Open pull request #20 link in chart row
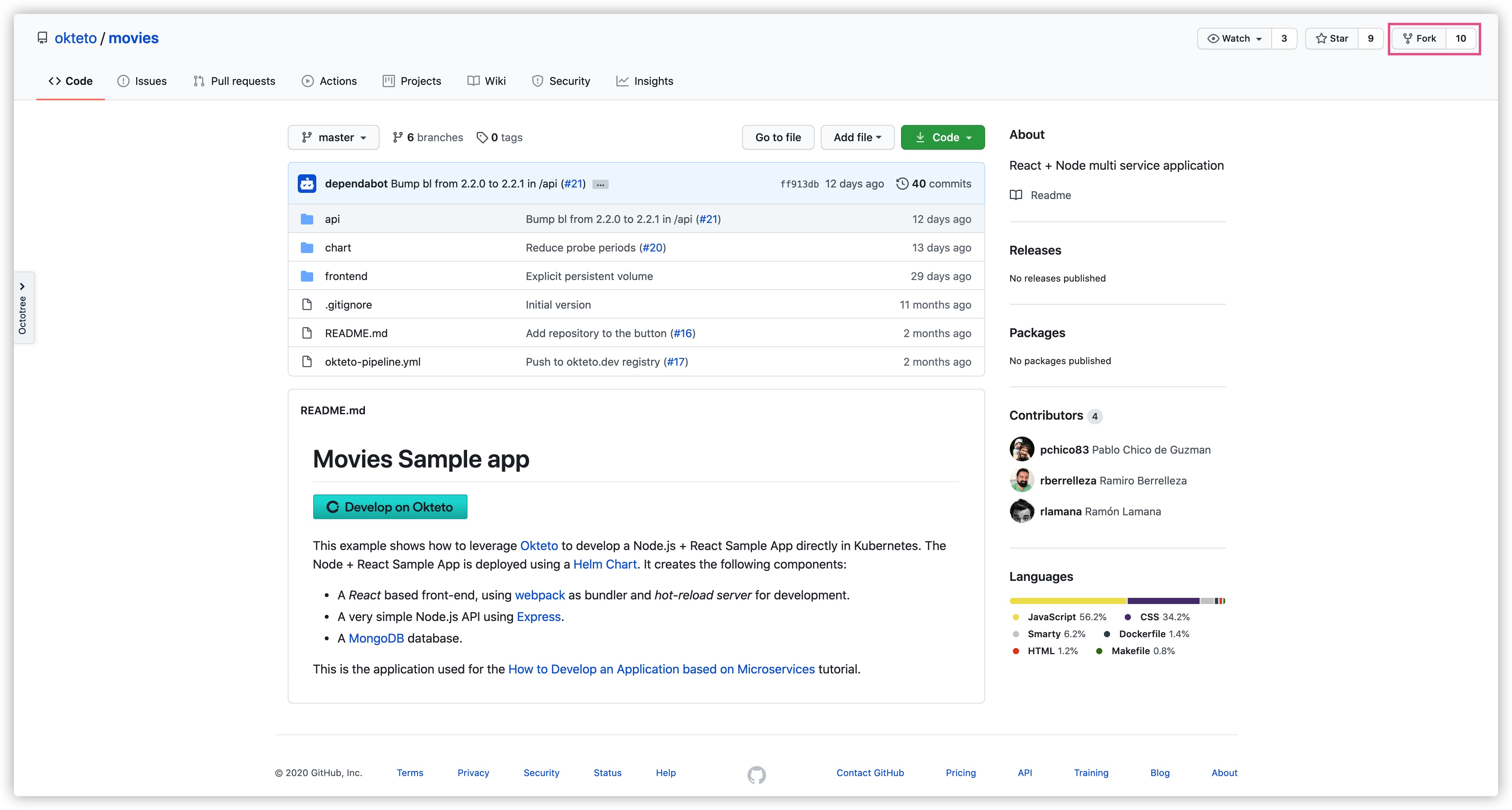Image resolution: width=1512 pixels, height=810 pixels. [653, 248]
